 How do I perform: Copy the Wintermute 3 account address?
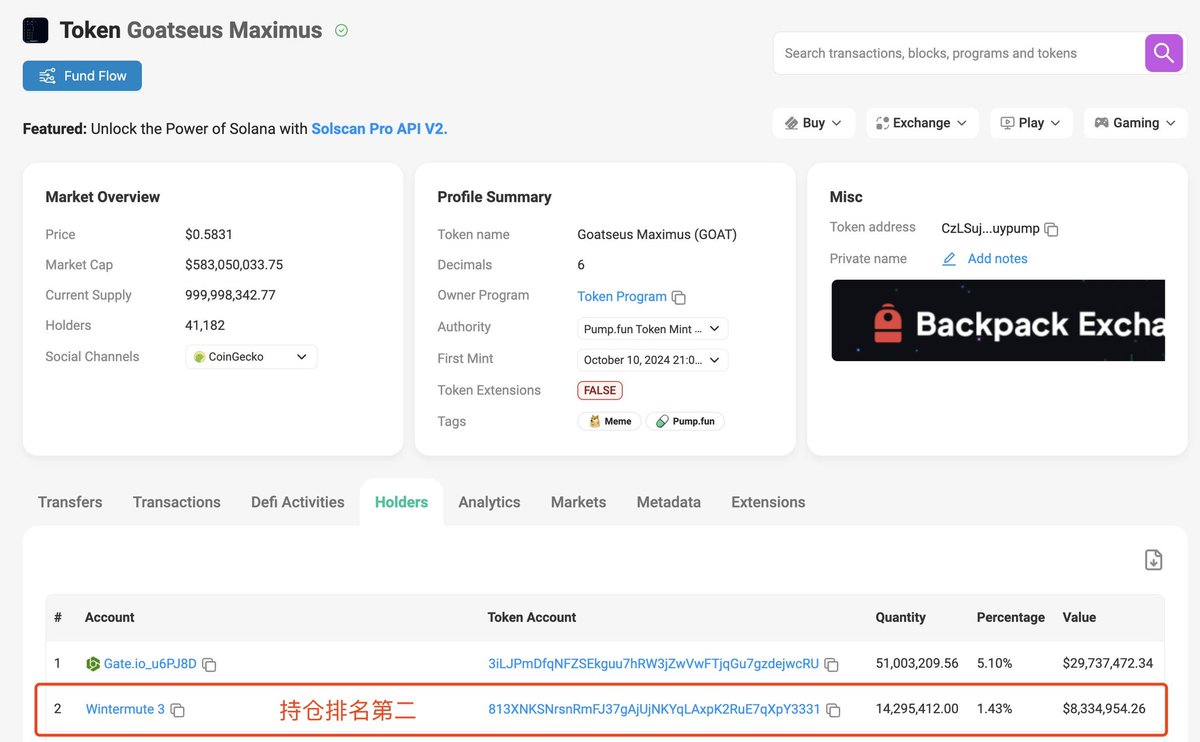pyautogui.click(x=177, y=710)
